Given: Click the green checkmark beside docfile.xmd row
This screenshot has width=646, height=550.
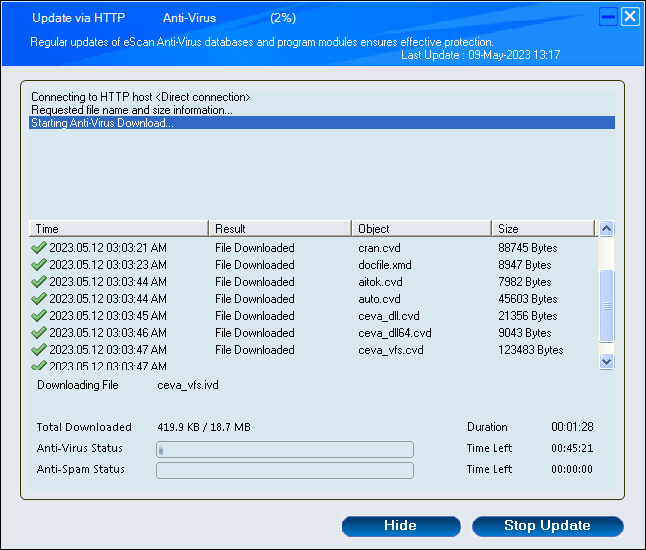Looking at the screenshot, I should coord(38,264).
